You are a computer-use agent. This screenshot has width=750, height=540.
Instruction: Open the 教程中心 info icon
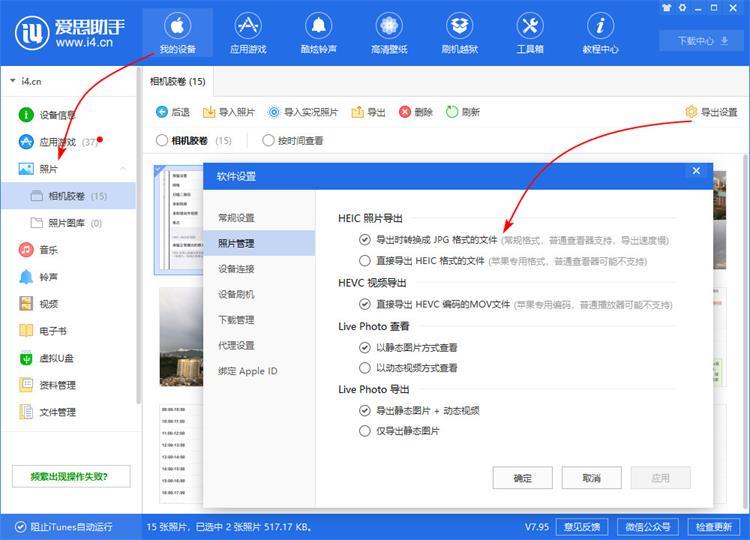coord(600,26)
